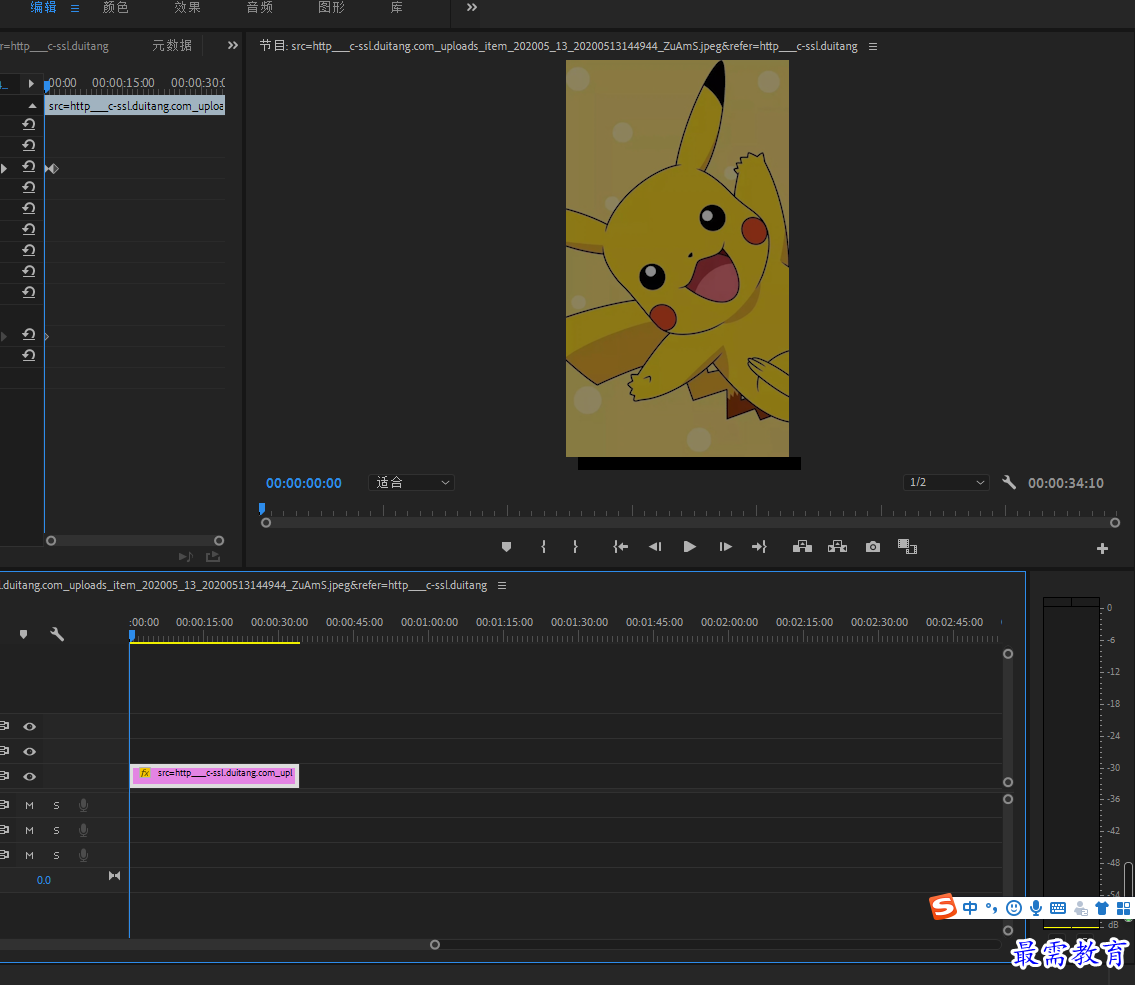Viewport: 1135px width, 985px height.
Task: Go to In point button
Action: (x=620, y=547)
